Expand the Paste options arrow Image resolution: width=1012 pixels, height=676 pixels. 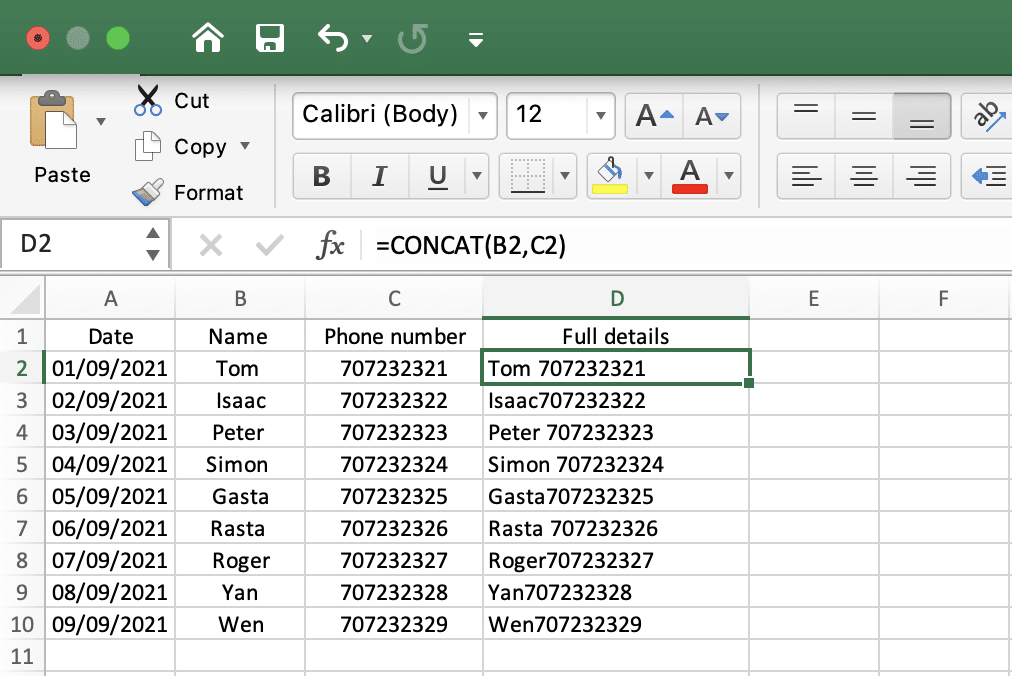[101, 121]
